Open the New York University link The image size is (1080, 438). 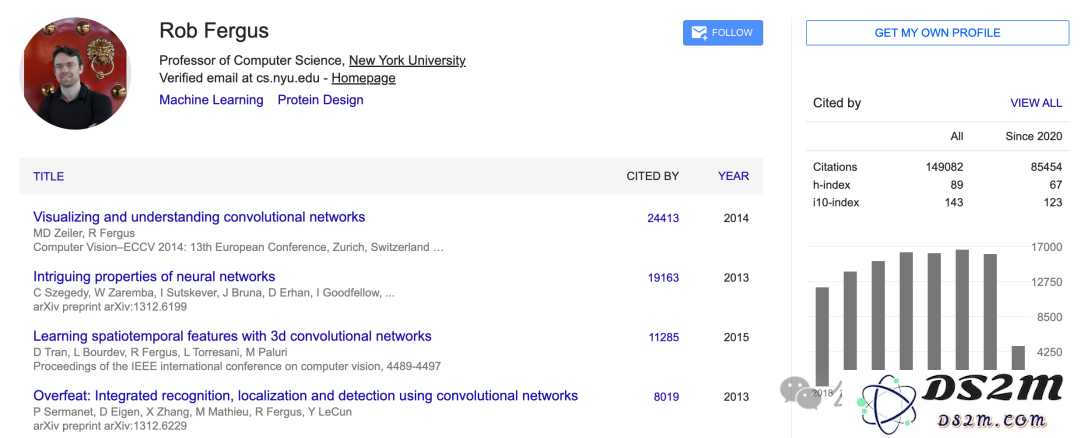coord(407,61)
